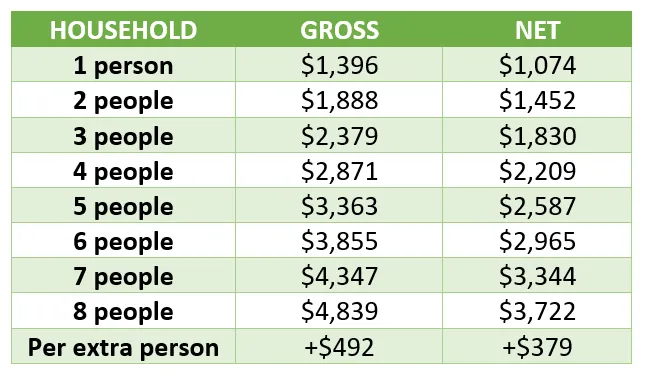Viewport: 646px width, 380px height.
Task: Click the 6 people row label
Action: coord(123,242)
